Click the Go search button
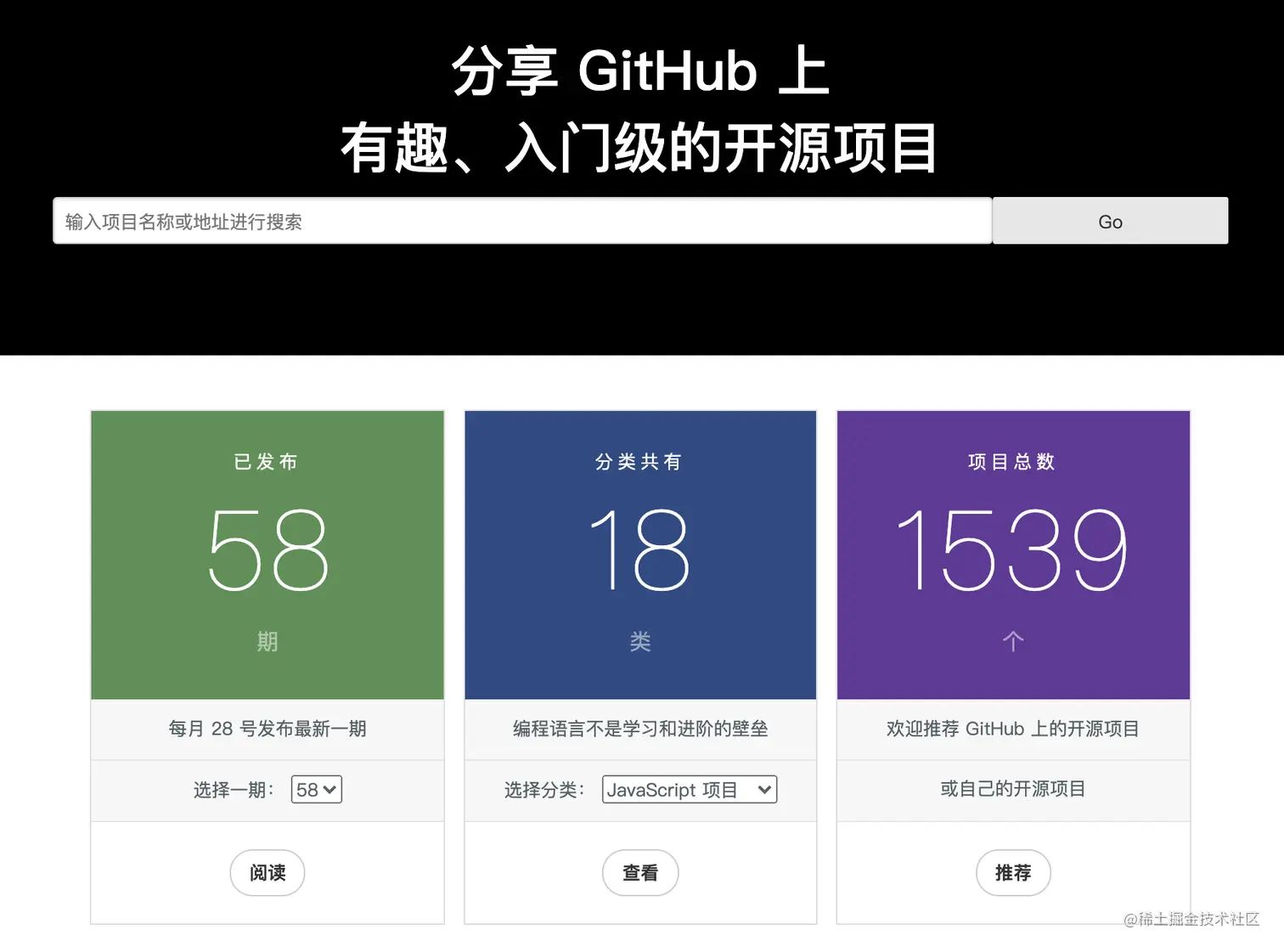The image size is (1284, 952). pos(1109,221)
